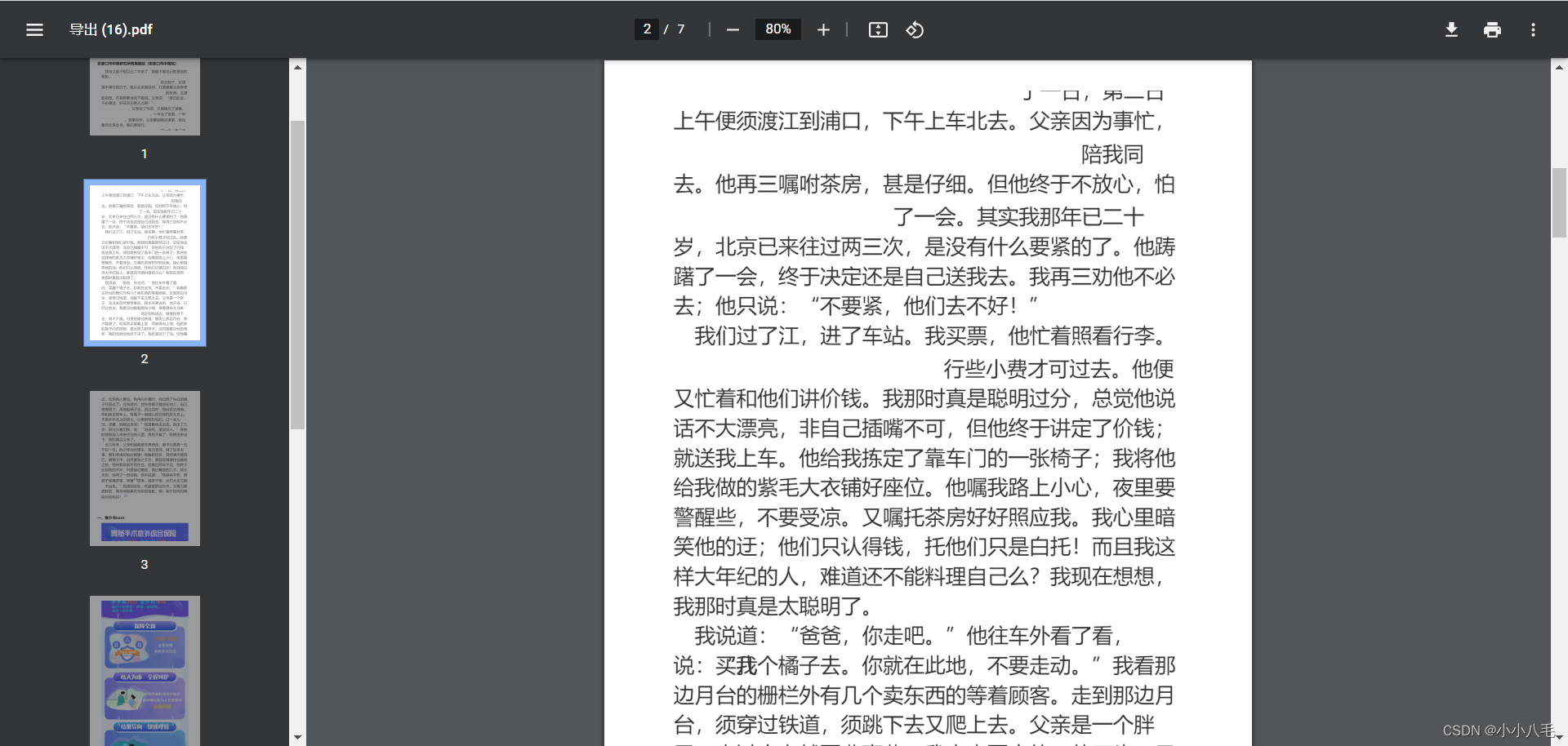Click the filename 导出 (16).pdf
The width and height of the screenshot is (1568, 746).
(110, 29)
